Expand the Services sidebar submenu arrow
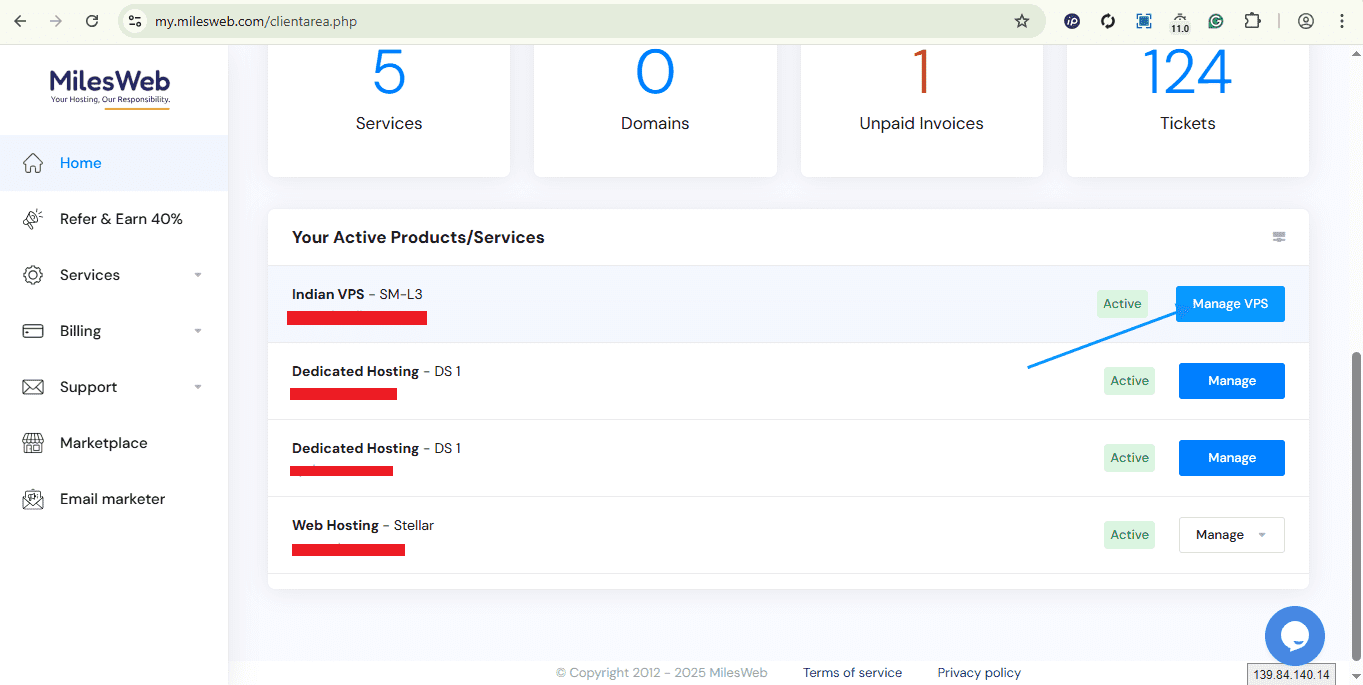Screen dimensions: 1363x685 [x=198, y=275]
